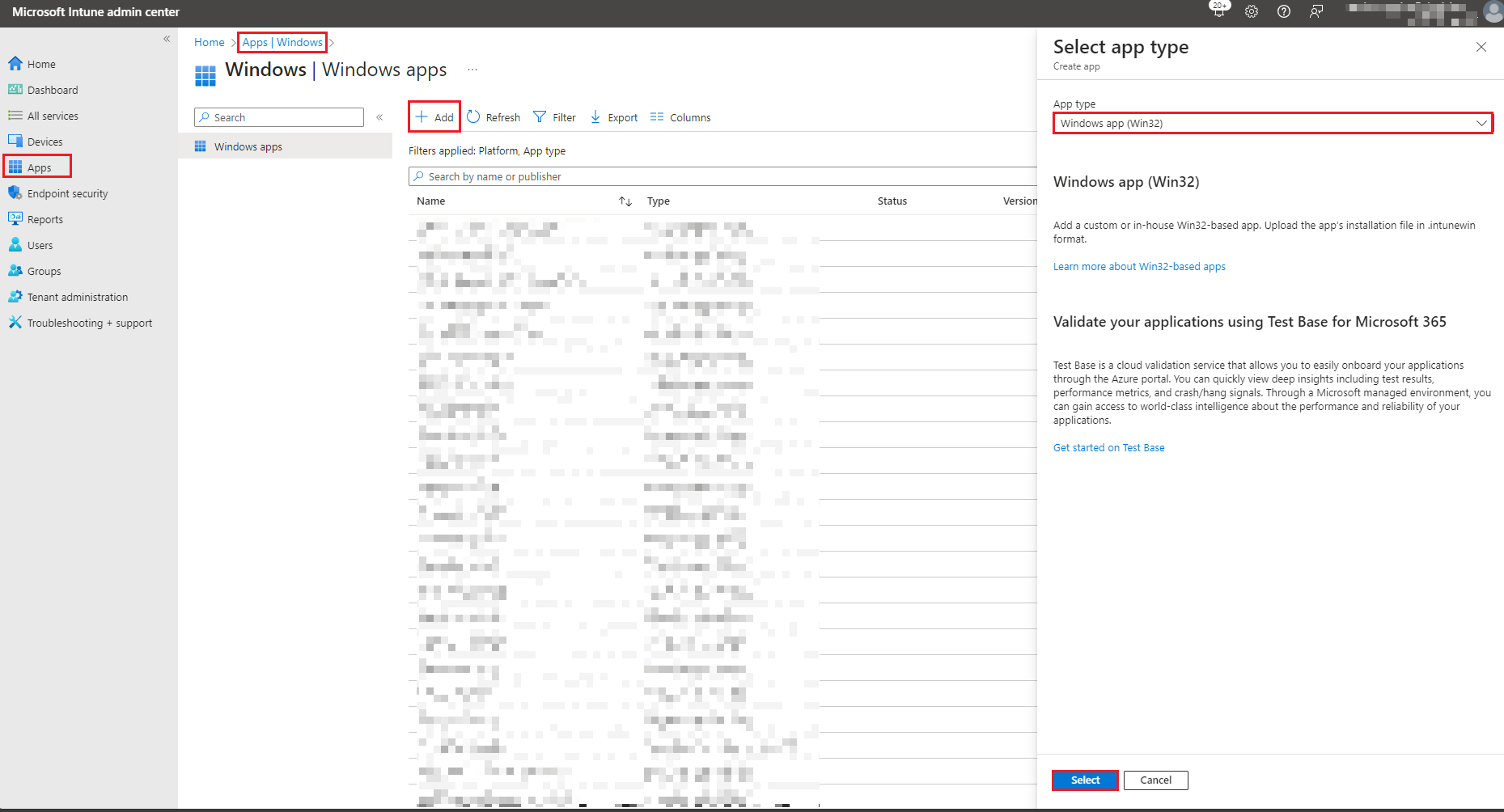Click Search by name or publisher field

[x=722, y=176]
